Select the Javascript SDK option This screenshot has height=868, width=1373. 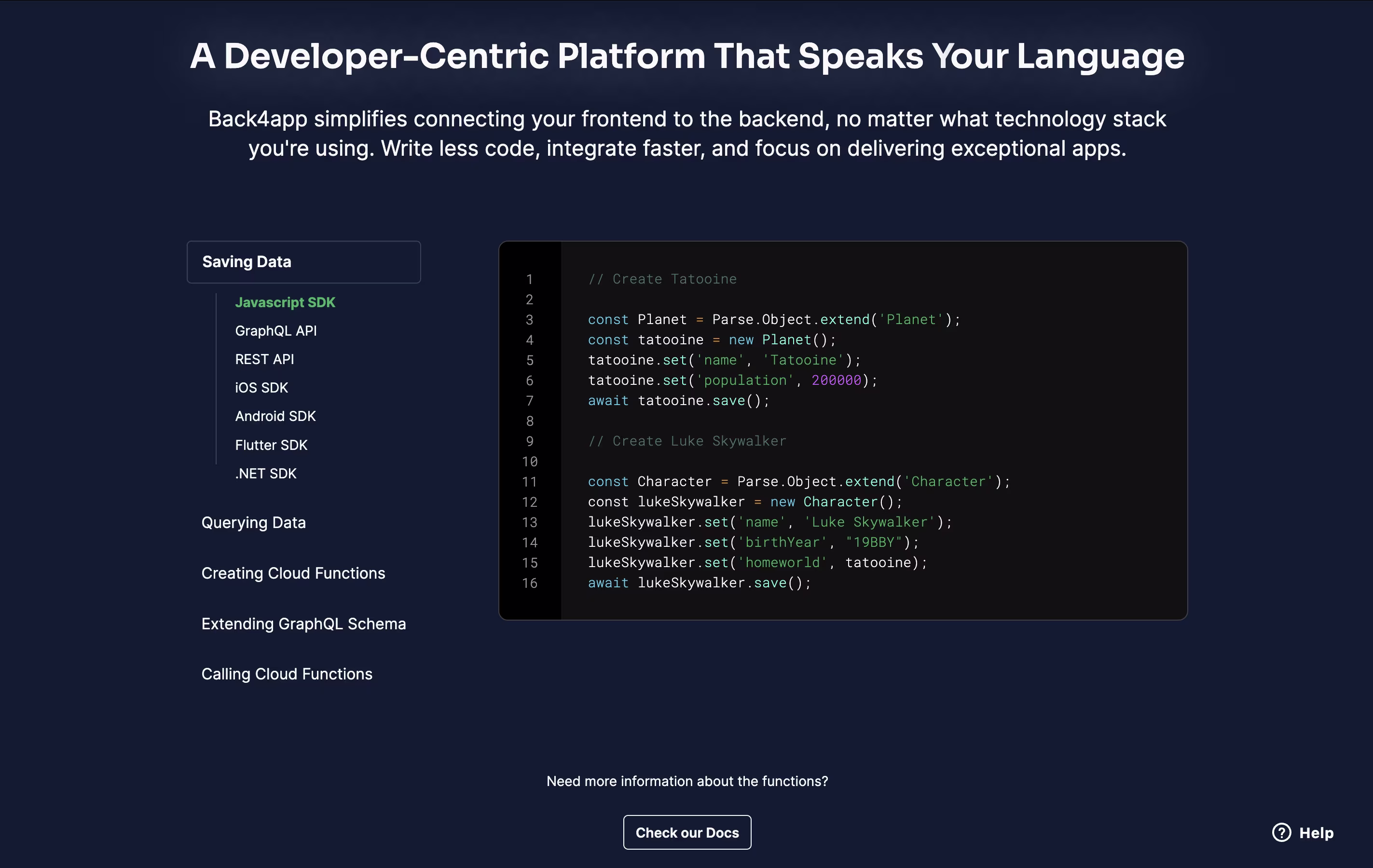click(x=285, y=302)
